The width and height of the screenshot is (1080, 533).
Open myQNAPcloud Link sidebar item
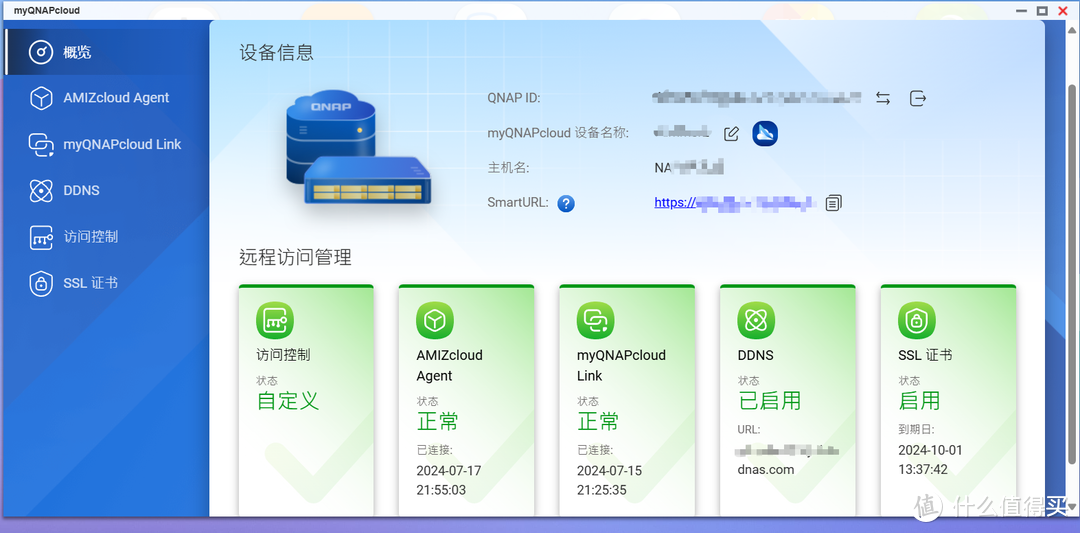(107, 144)
